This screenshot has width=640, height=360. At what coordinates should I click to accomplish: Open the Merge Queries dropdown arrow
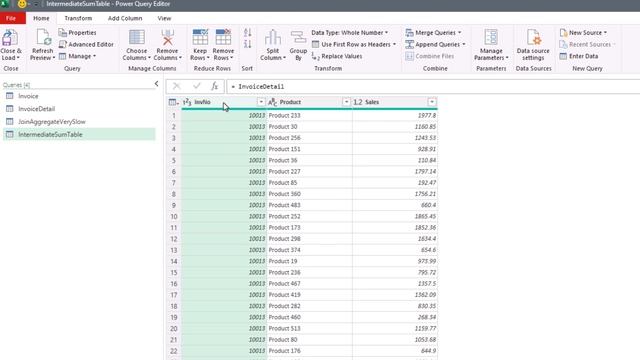coord(459,33)
